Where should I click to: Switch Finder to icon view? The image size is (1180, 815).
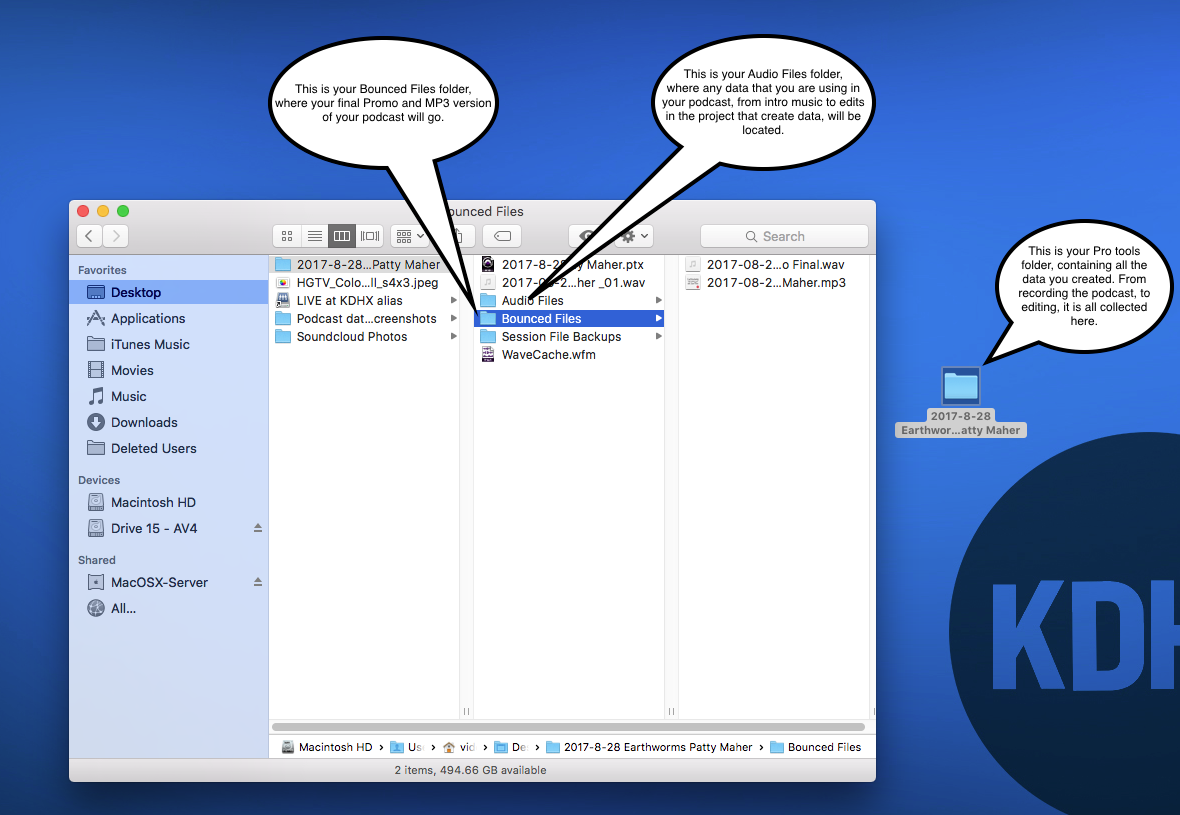pos(287,236)
